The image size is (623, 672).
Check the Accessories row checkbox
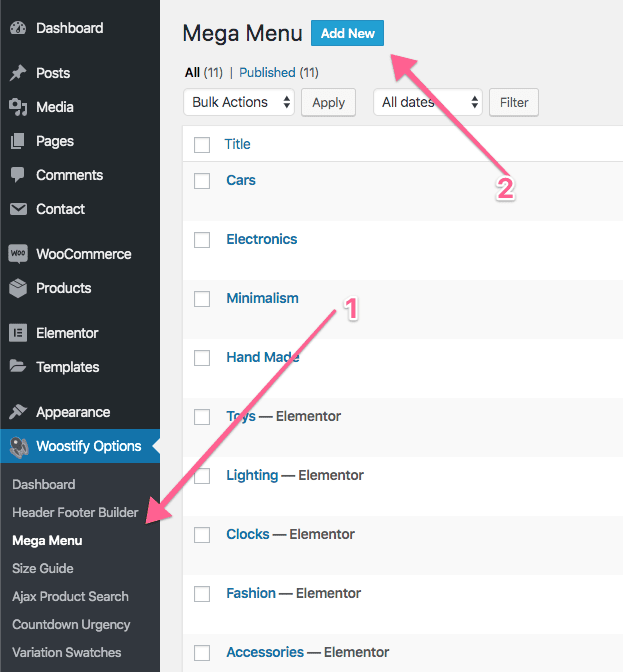coord(202,653)
